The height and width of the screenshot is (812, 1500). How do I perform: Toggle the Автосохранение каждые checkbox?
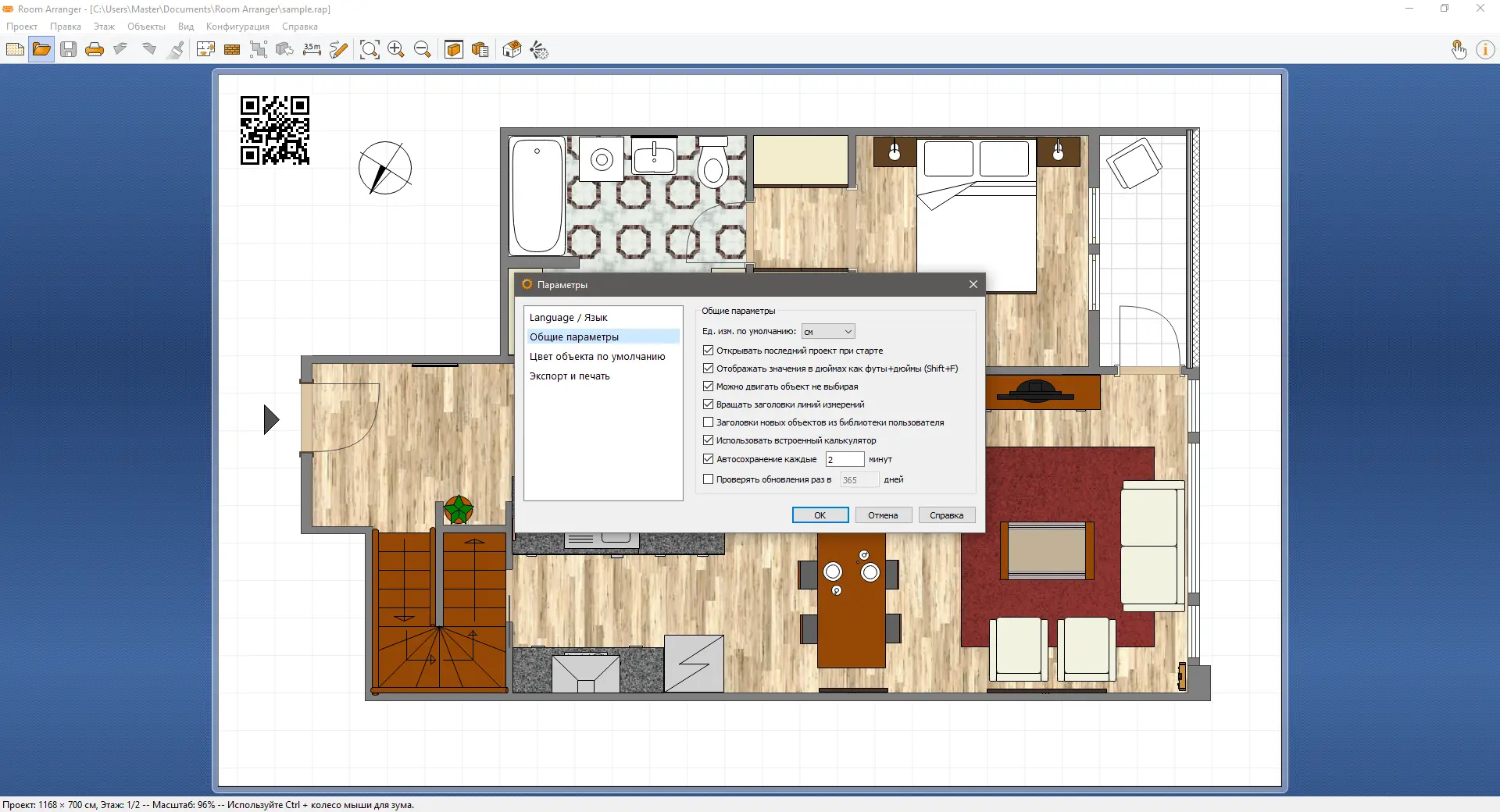pyautogui.click(x=709, y=459)
